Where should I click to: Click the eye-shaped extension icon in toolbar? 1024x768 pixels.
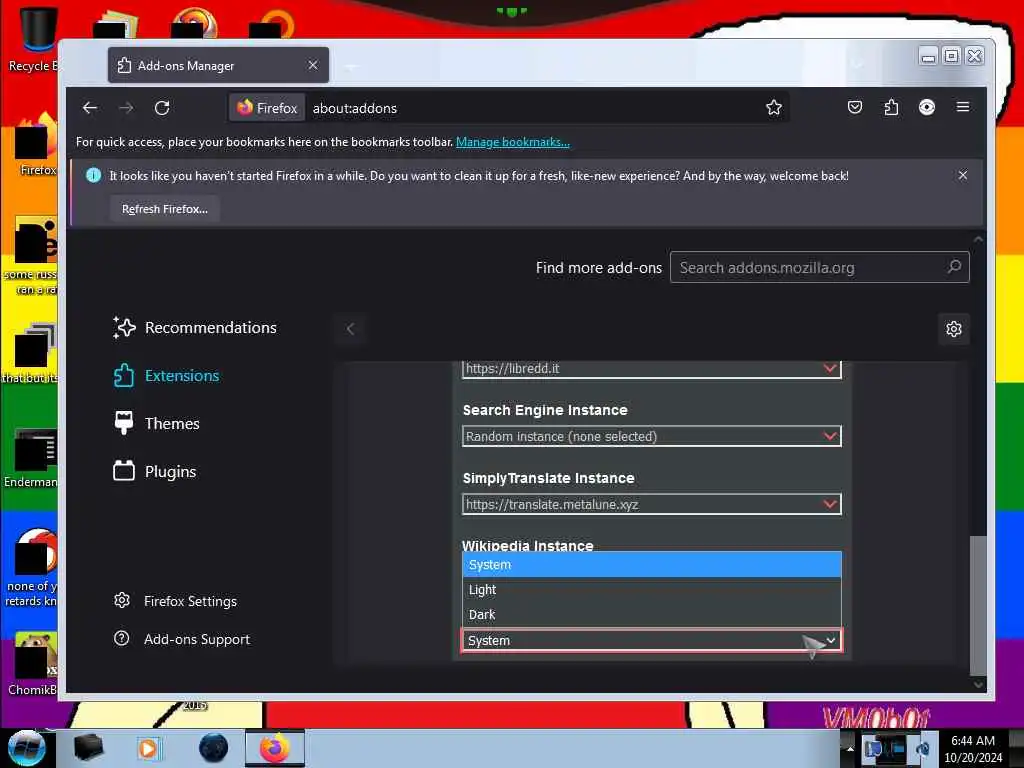tap(927, 107)
